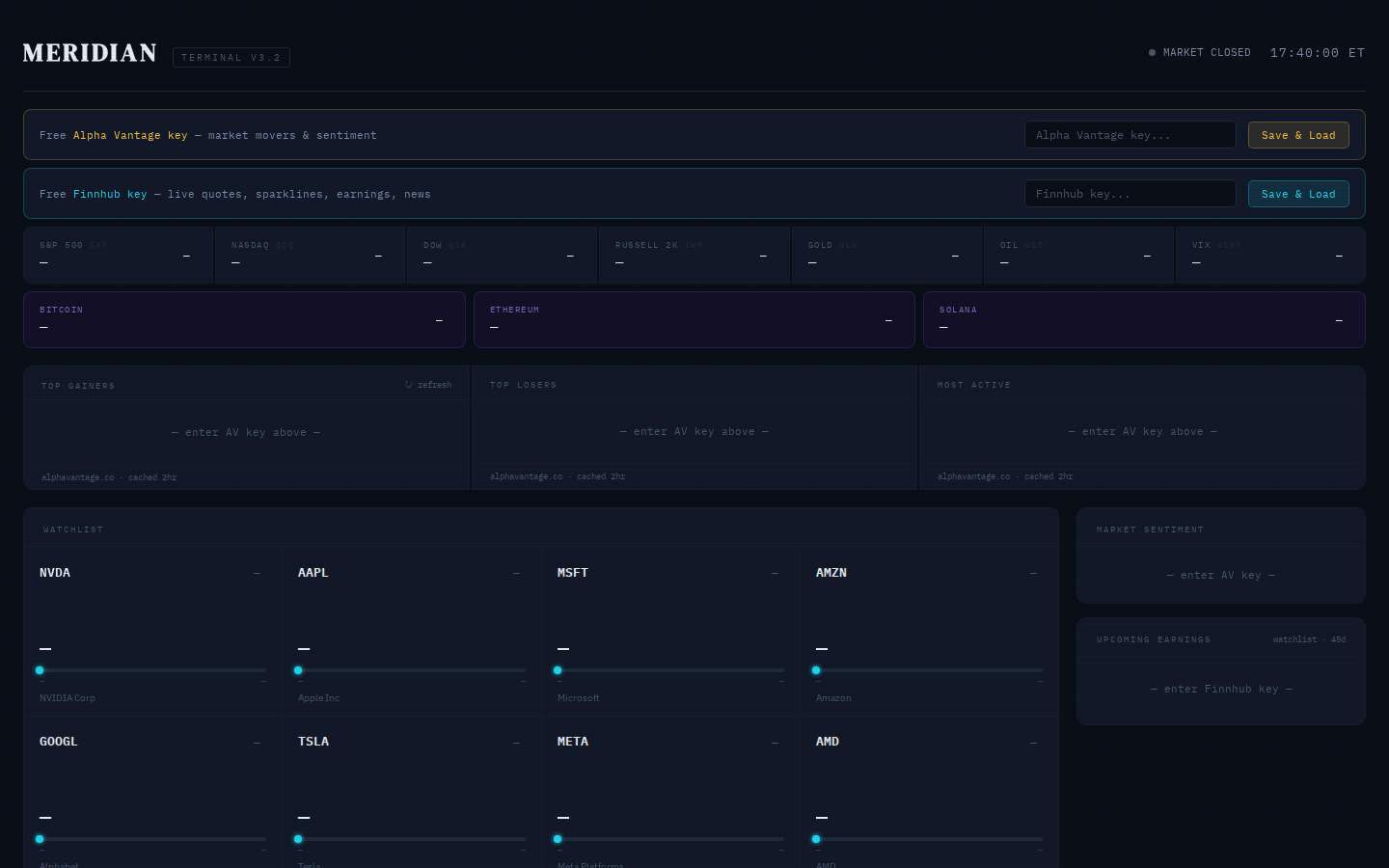Select the DOW index card
The height and width of the screenshot is (868, 1389).
(x=502, y=255)
